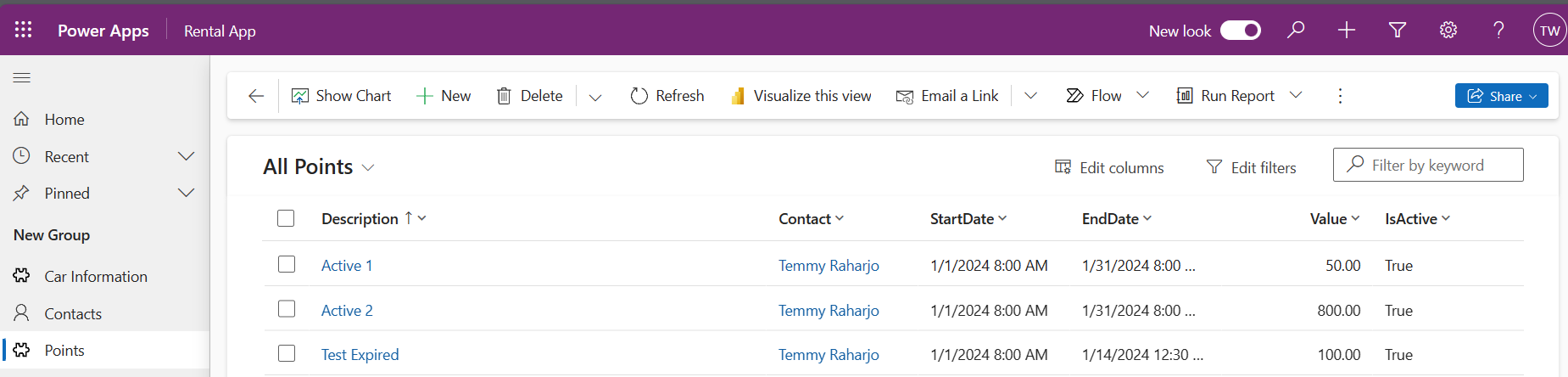Screen dimensions: 1568x377
Task: Go back using the left arrow
Action: pyautogui.click(x=256, y=96)
